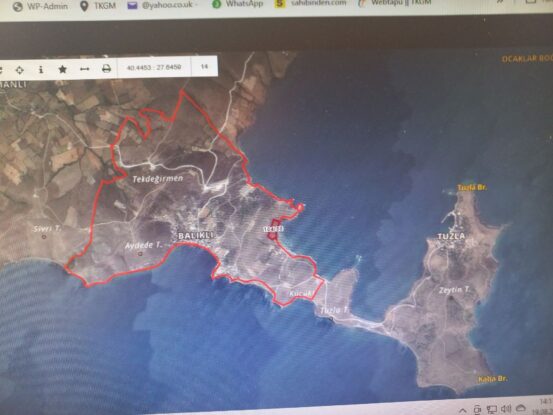This screenshot has width=553, height=415.
Task: Select the distance measure arrow tool
Action: pyautogui.click(x=85, y=69)
